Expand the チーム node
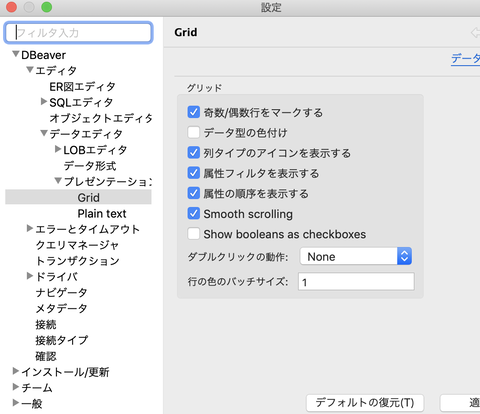480x414 pixels. pyautogui.click(x=15, y=387)
